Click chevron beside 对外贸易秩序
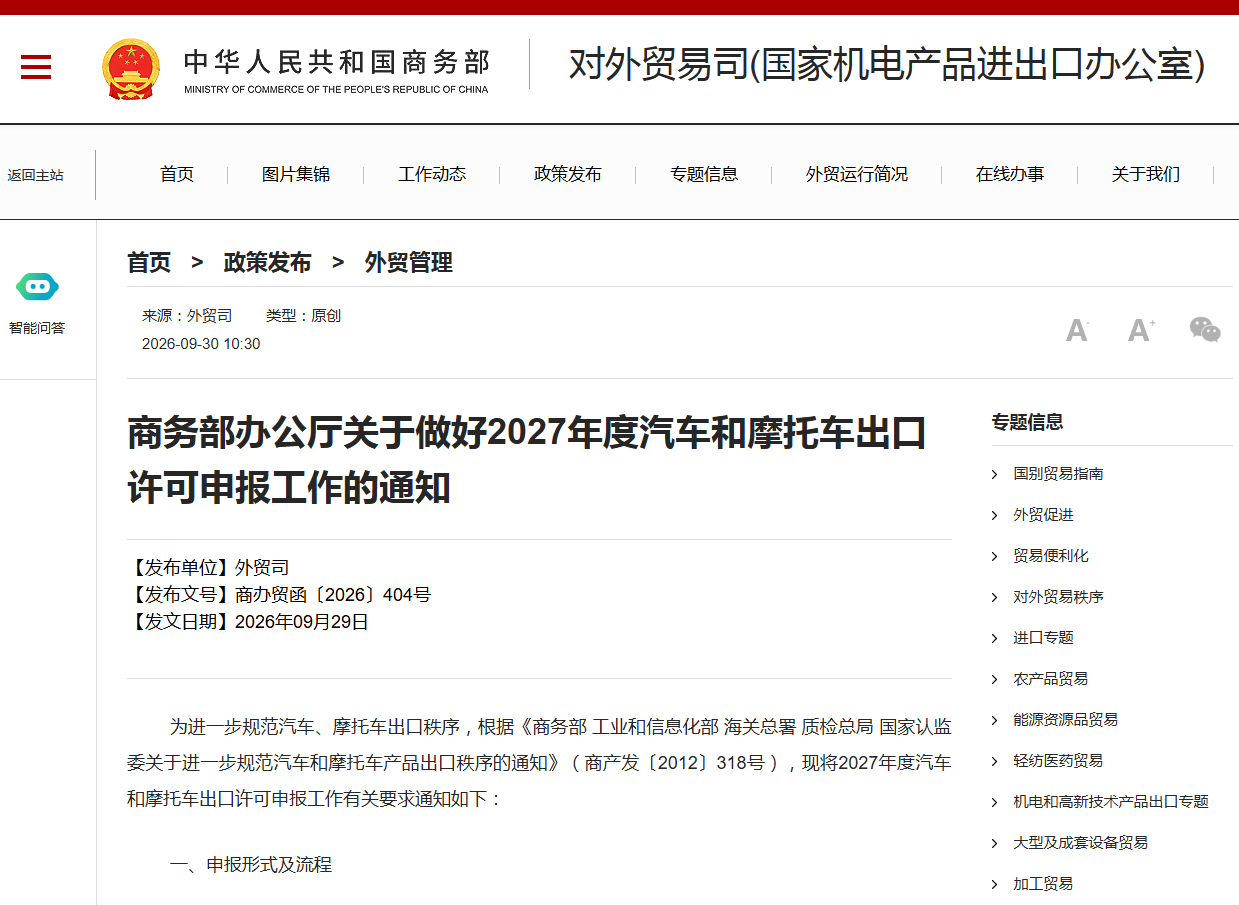Image resolution: width=1239 pixels, height=905 pixels. [995, 597]
